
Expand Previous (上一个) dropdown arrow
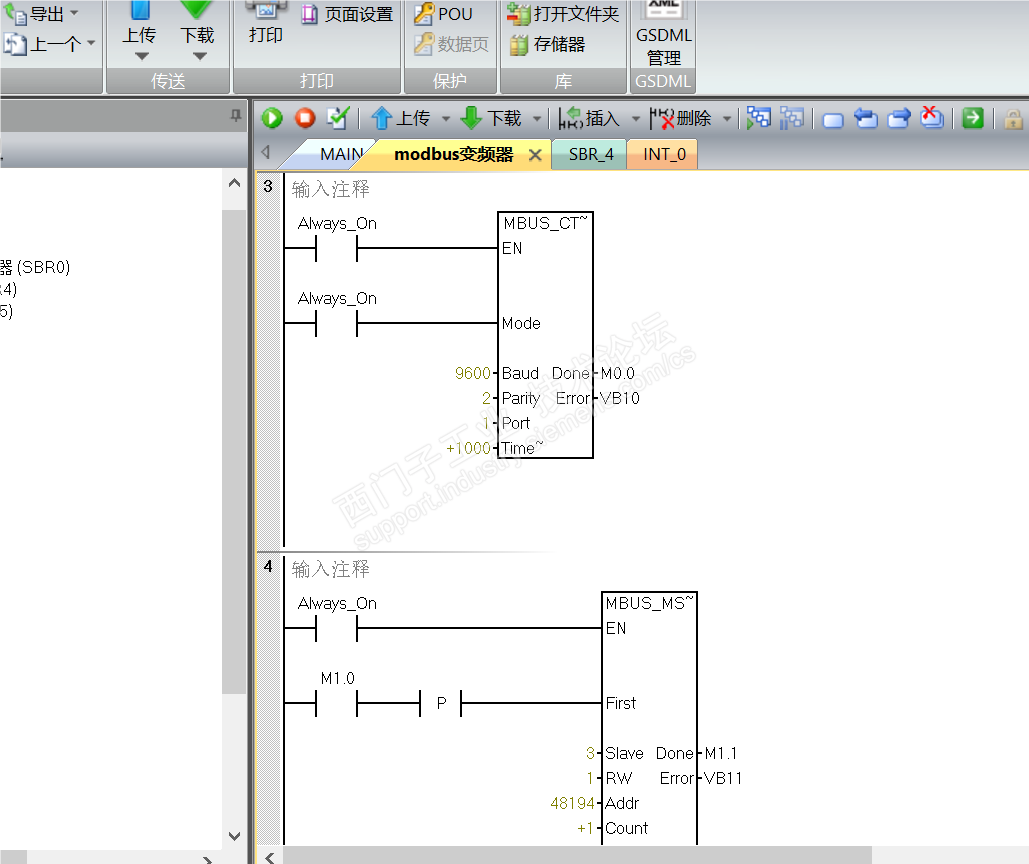[x=91, y=43]
